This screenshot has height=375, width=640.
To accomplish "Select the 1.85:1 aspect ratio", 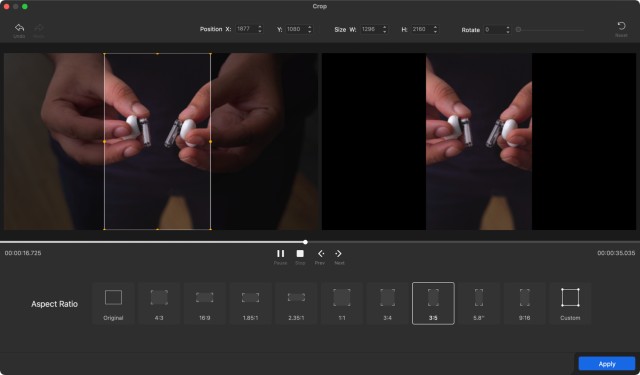I will pos(250,303).
